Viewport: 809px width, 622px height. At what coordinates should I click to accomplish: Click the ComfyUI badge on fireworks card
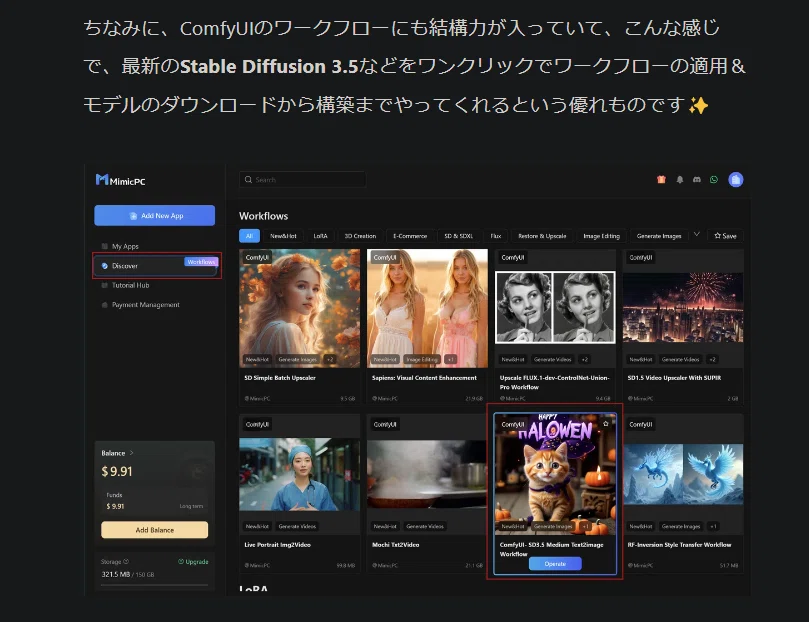click(641, 257)
